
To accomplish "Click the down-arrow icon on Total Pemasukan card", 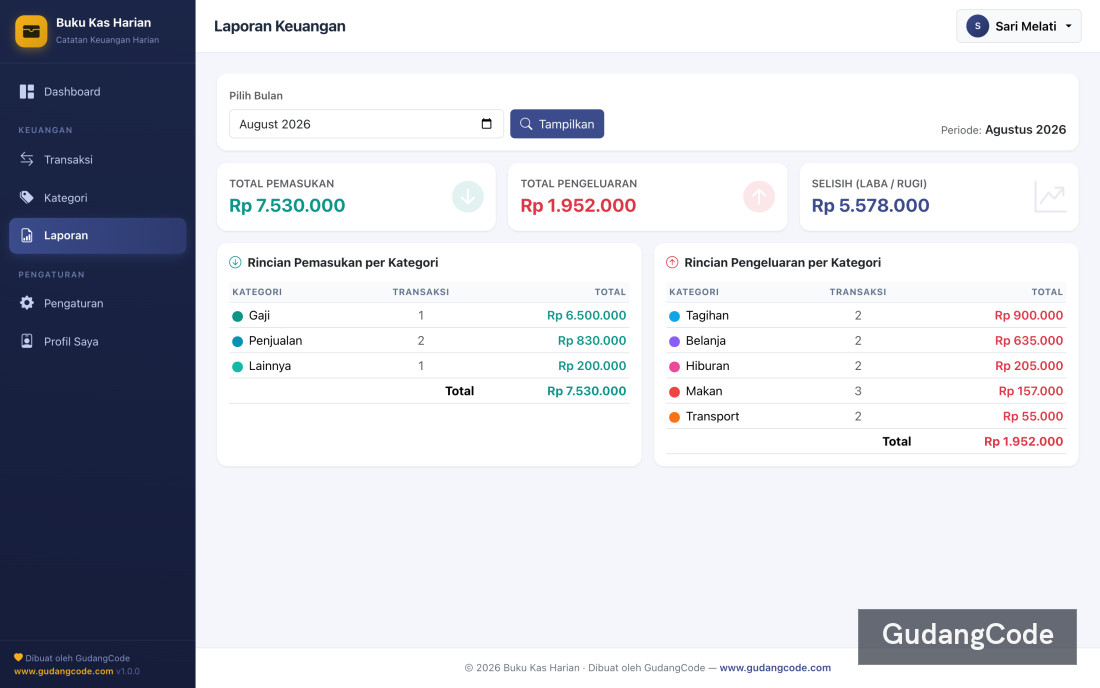I will pyautogui.click(x=468, y=196).
